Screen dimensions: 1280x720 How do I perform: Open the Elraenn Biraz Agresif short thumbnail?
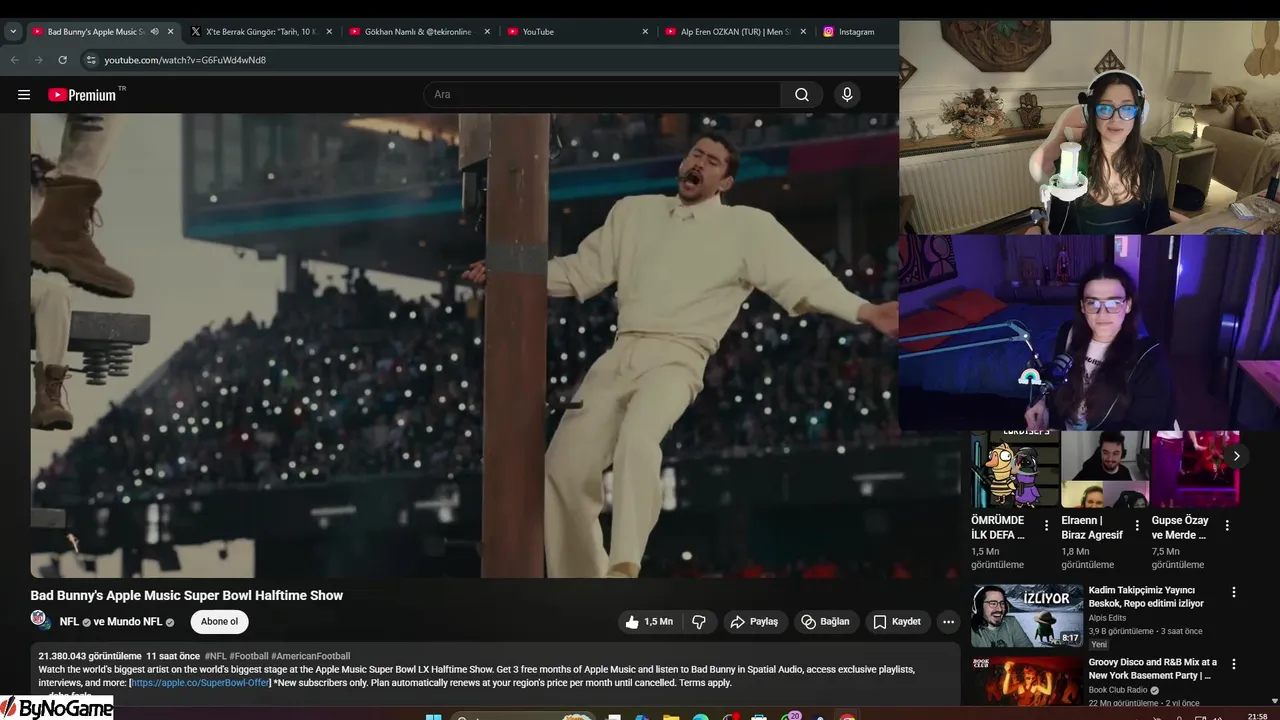[x=1105, y=470]
